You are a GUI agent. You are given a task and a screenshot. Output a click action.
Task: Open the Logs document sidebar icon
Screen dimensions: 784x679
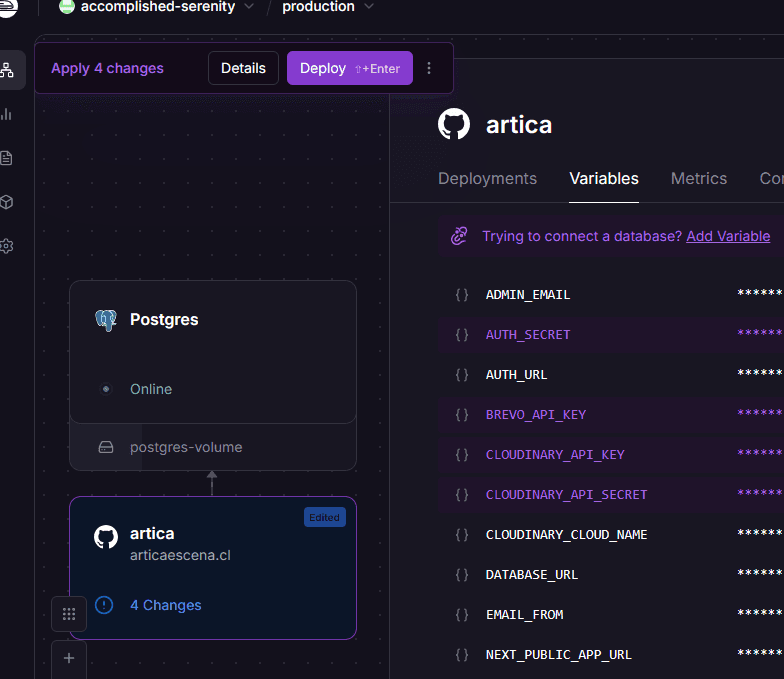point(6,158)
